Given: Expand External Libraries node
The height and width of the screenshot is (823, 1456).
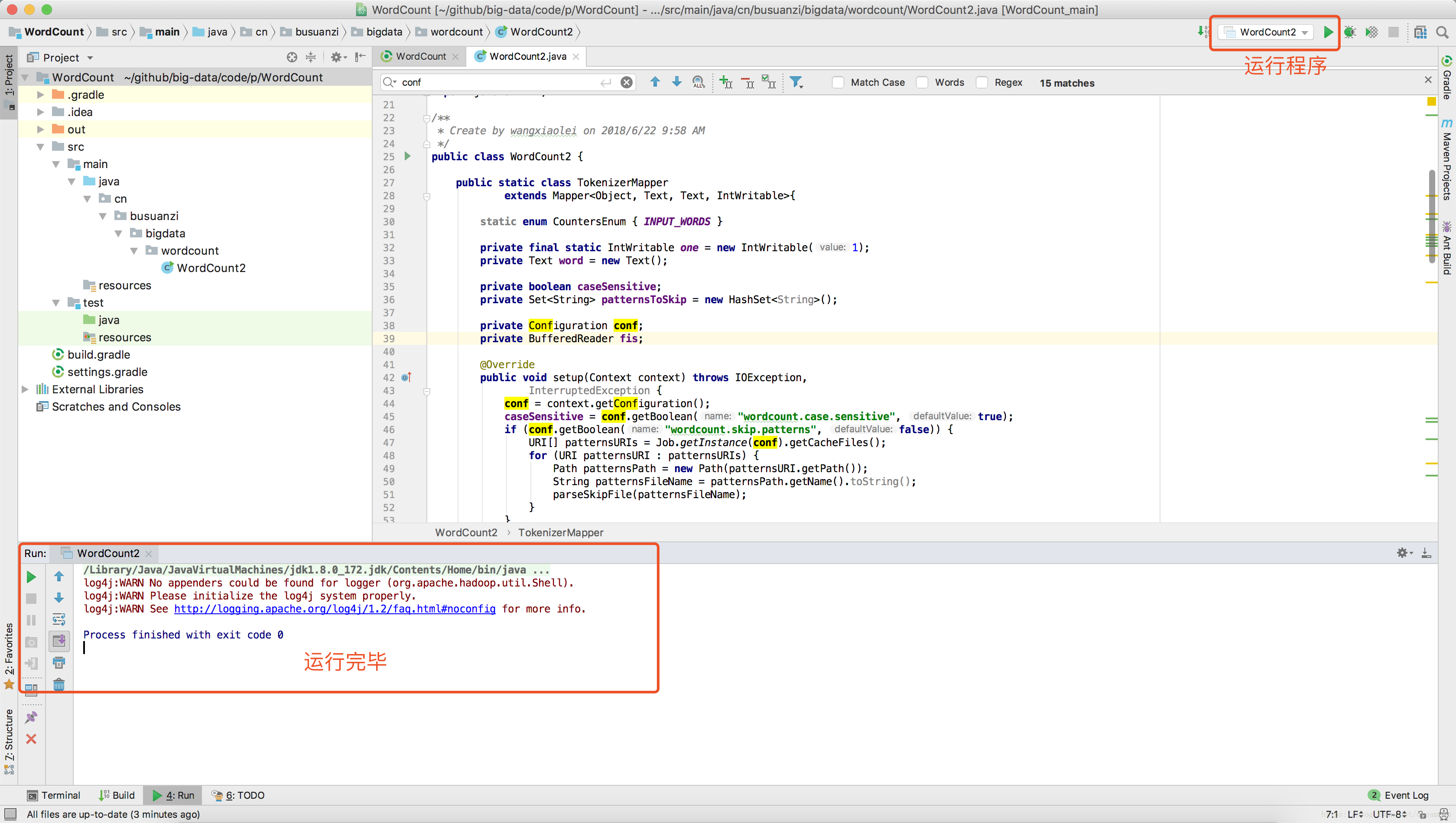Looking at the screenshot, I should coord(25,389).
